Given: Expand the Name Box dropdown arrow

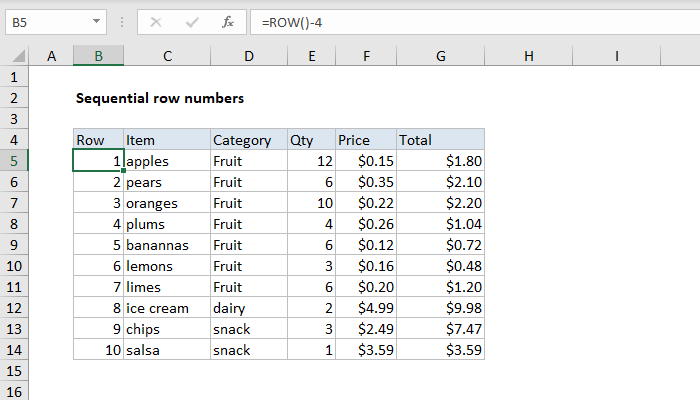Looking at the screenshot, I should click(x=96, y=21).
